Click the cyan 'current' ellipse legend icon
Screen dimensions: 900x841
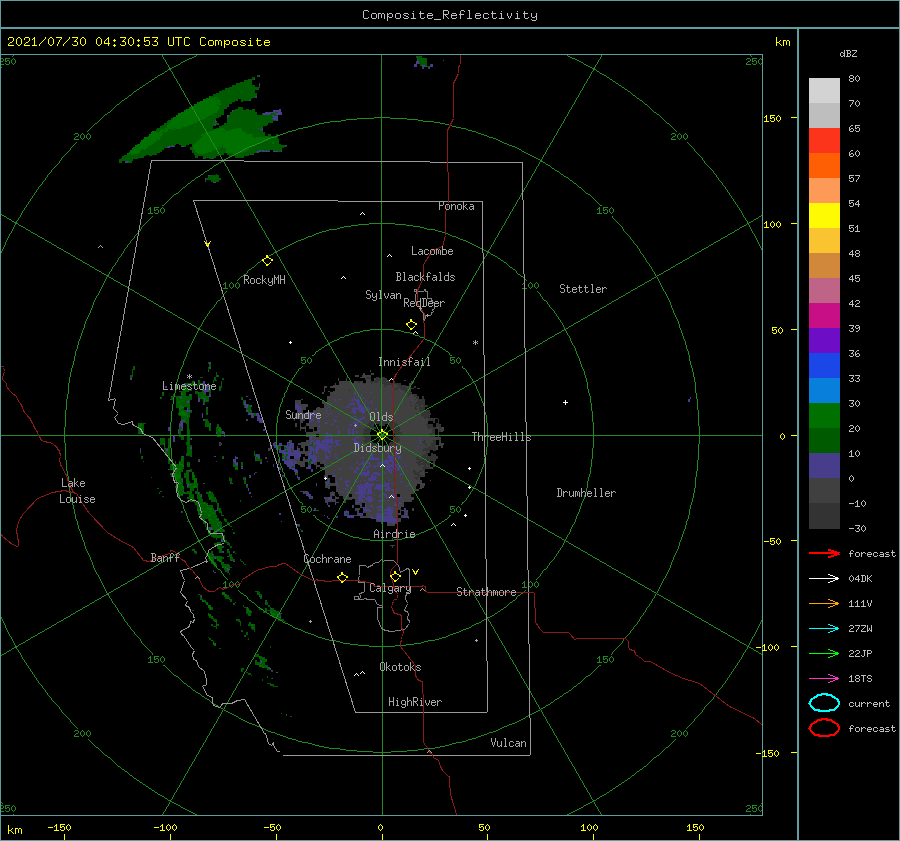pos(824,703)
